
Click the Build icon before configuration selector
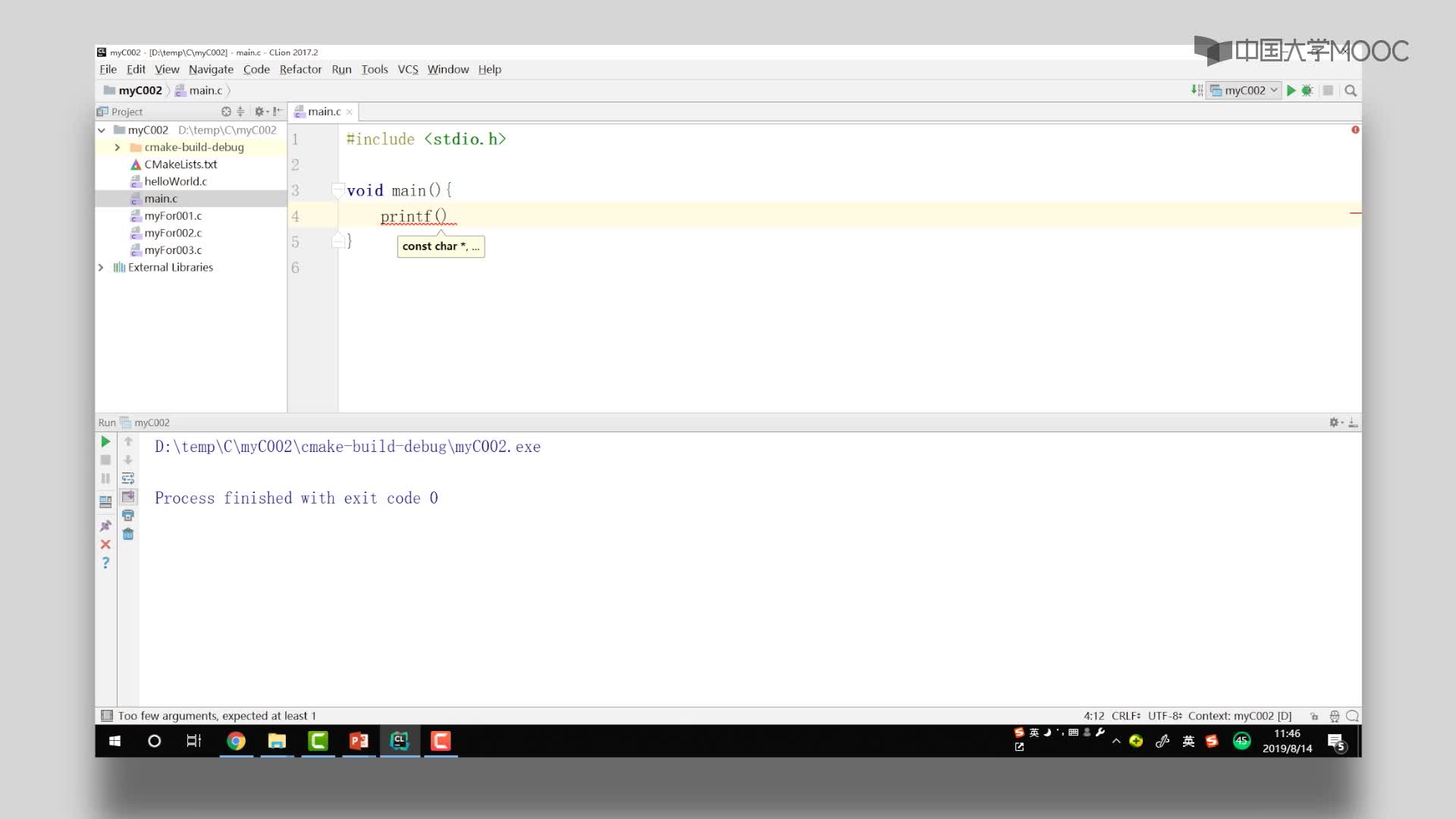pyautogui.click(x=1197, y=90)
